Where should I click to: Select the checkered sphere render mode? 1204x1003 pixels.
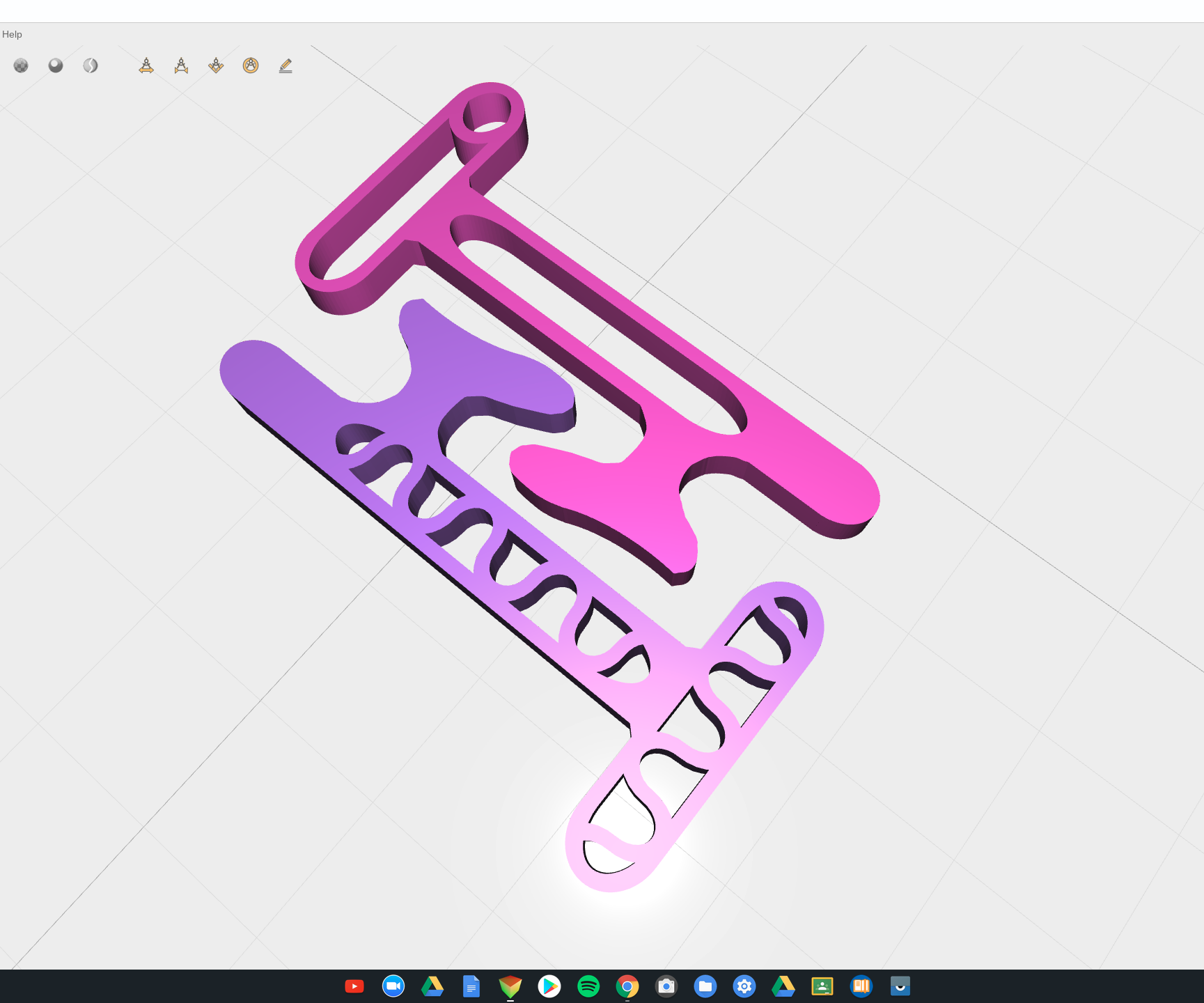(21, 65)
